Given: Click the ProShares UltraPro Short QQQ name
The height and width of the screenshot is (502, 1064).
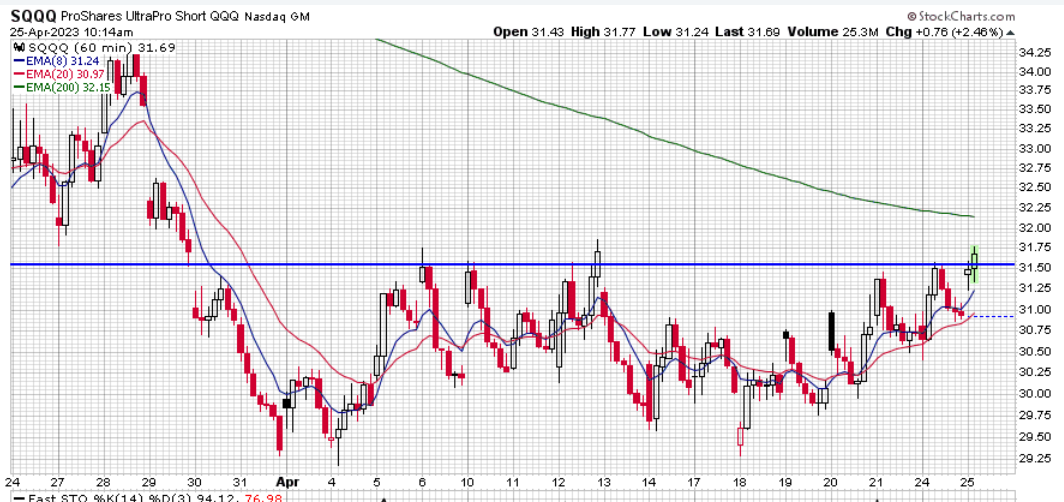Looking at the screenshot, I should (148, 16).
